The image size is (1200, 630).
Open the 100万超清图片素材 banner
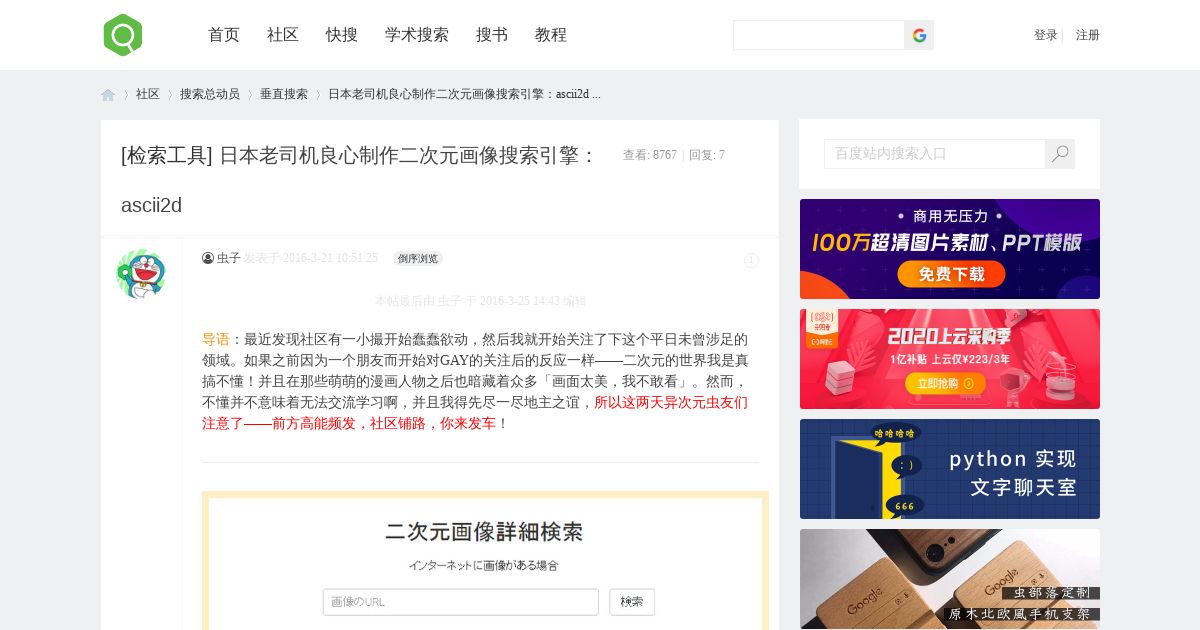click(x=950, y=249)
